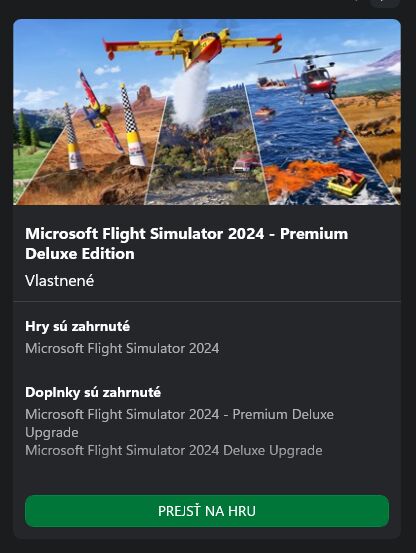This screenshot has width=416, height=553.
Task: Click the white water drop plume
Action: click(x=190, y=95)
